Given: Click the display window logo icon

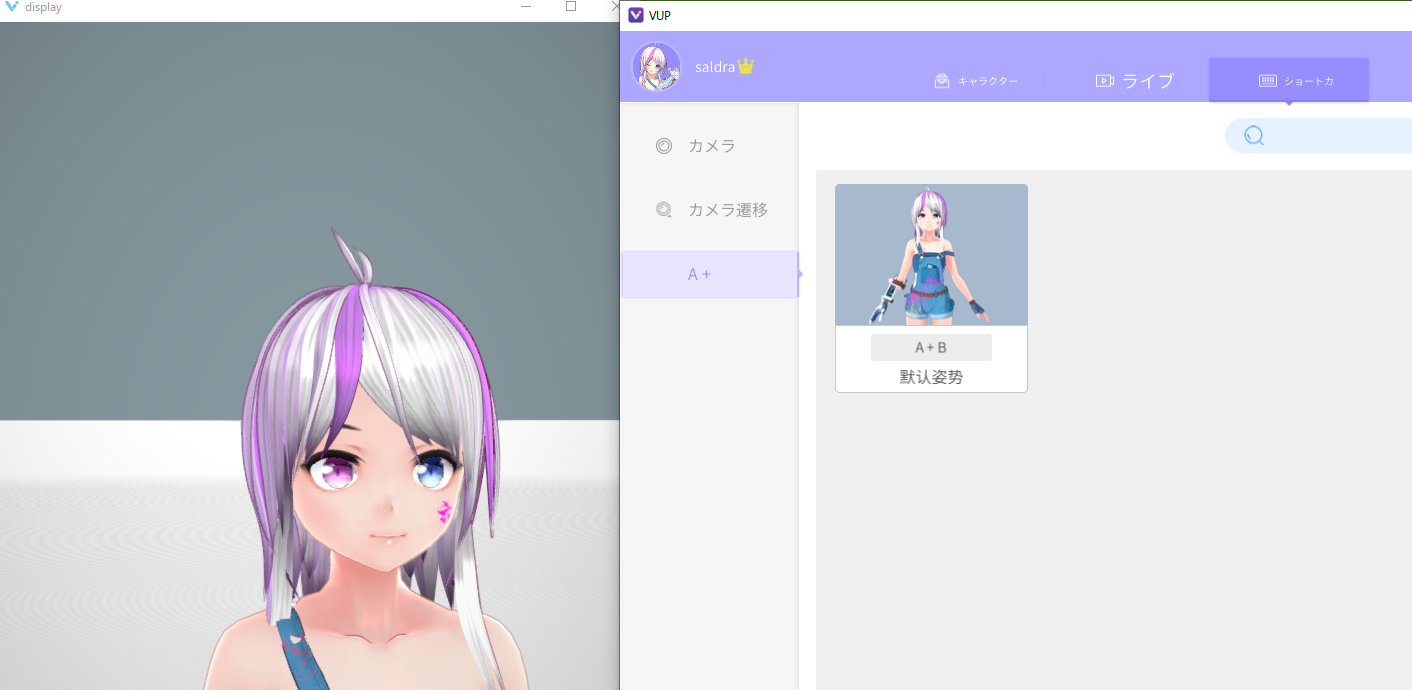Looking at the screenshot, I should click(12, 7).
